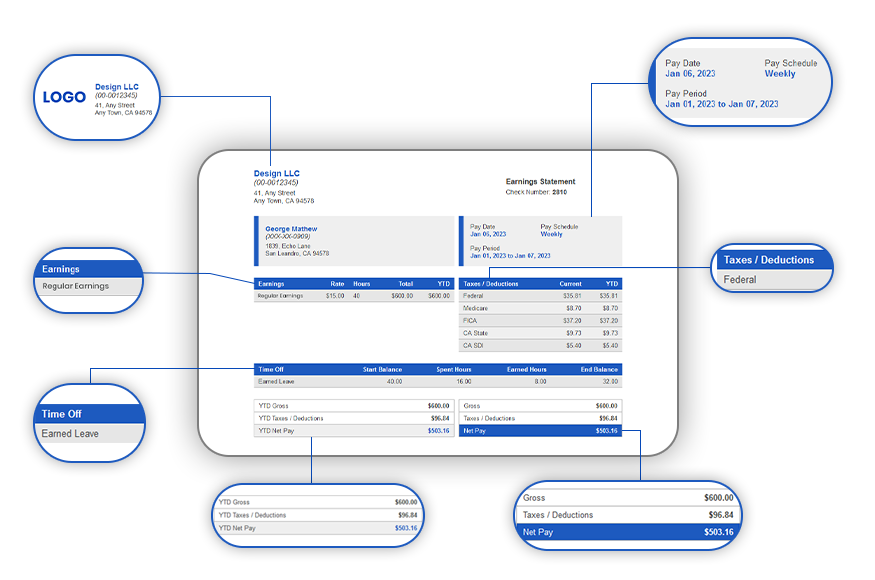
Task: Open the George Mathew employee name
Action: (291, 229)
